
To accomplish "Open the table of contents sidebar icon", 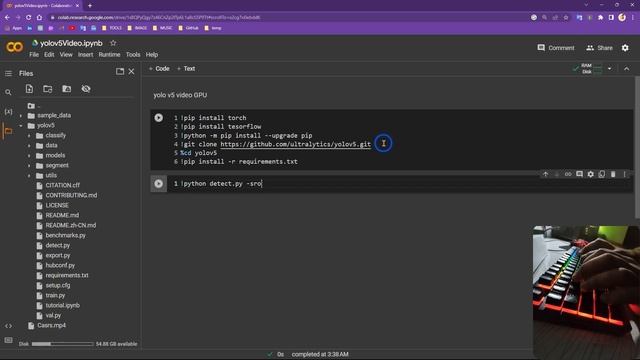I will click(x=8, y=73).
